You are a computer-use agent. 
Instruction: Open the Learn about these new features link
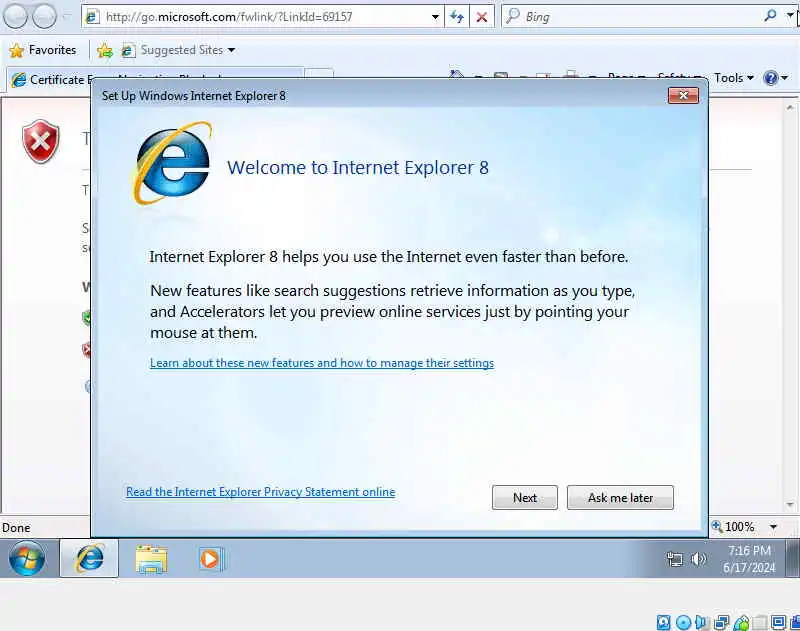click(322, 363)
